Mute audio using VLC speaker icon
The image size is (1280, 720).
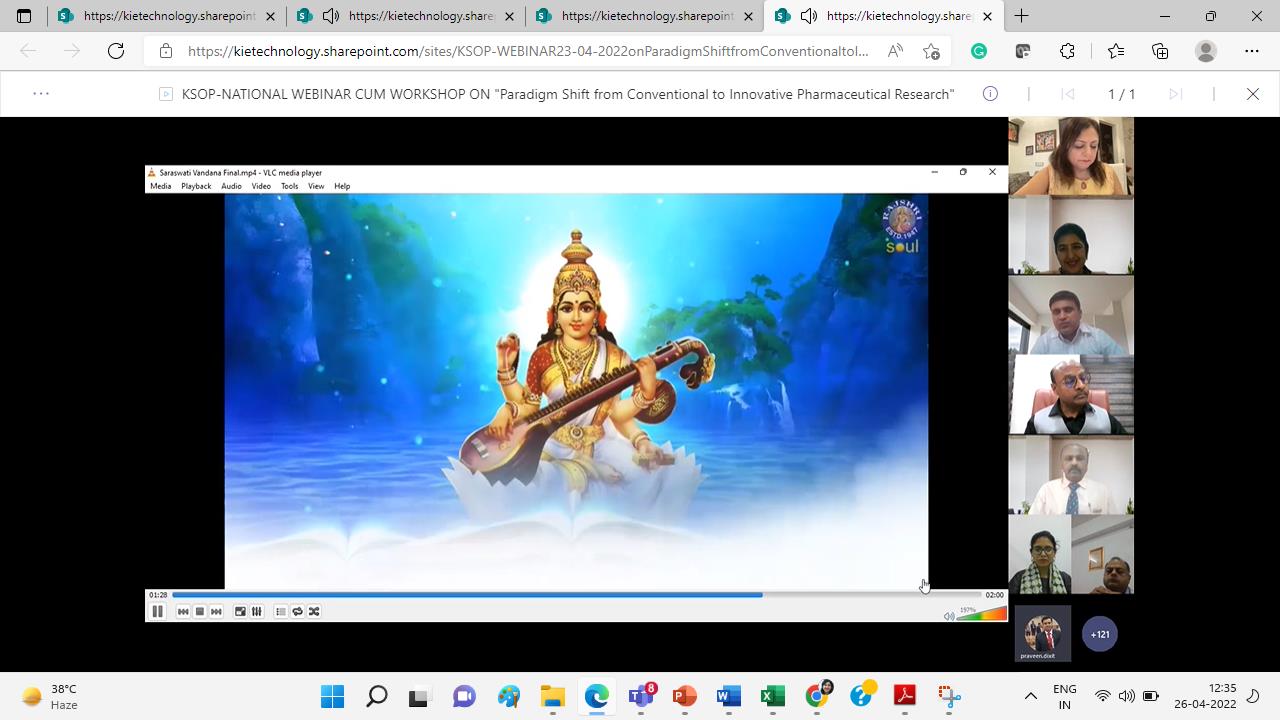[x=948, y=615]
